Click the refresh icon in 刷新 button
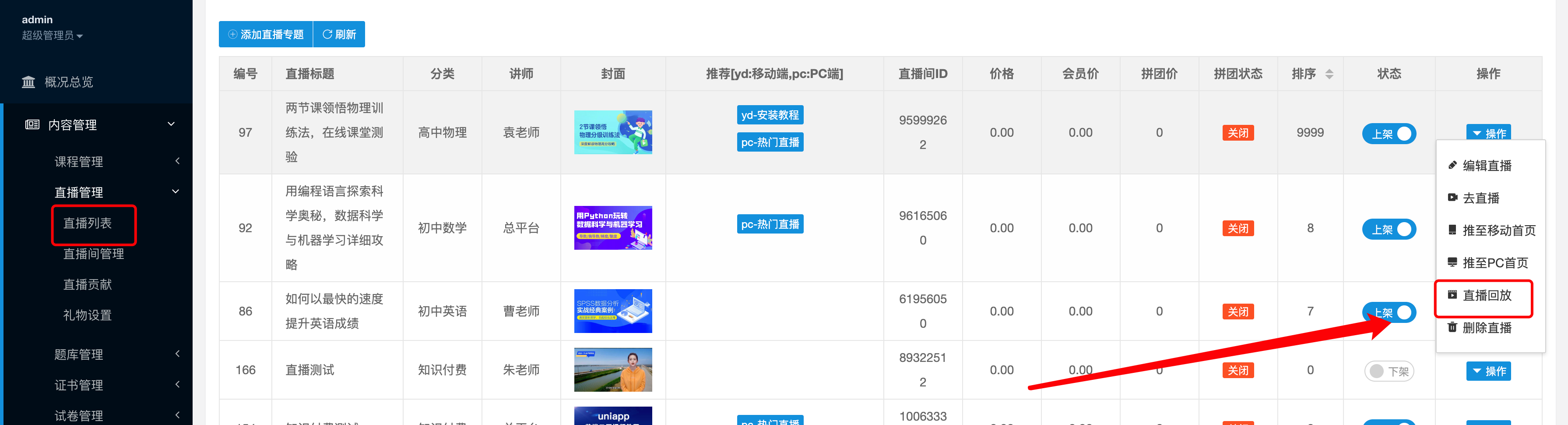The height and width of the screenshot is (425, 1568). pos(327,34)
